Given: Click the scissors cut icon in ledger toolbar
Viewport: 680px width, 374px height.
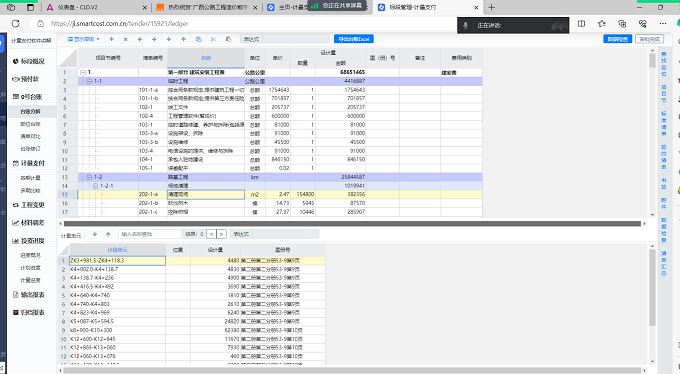Looking at the screenshot, I should (213, 39).
